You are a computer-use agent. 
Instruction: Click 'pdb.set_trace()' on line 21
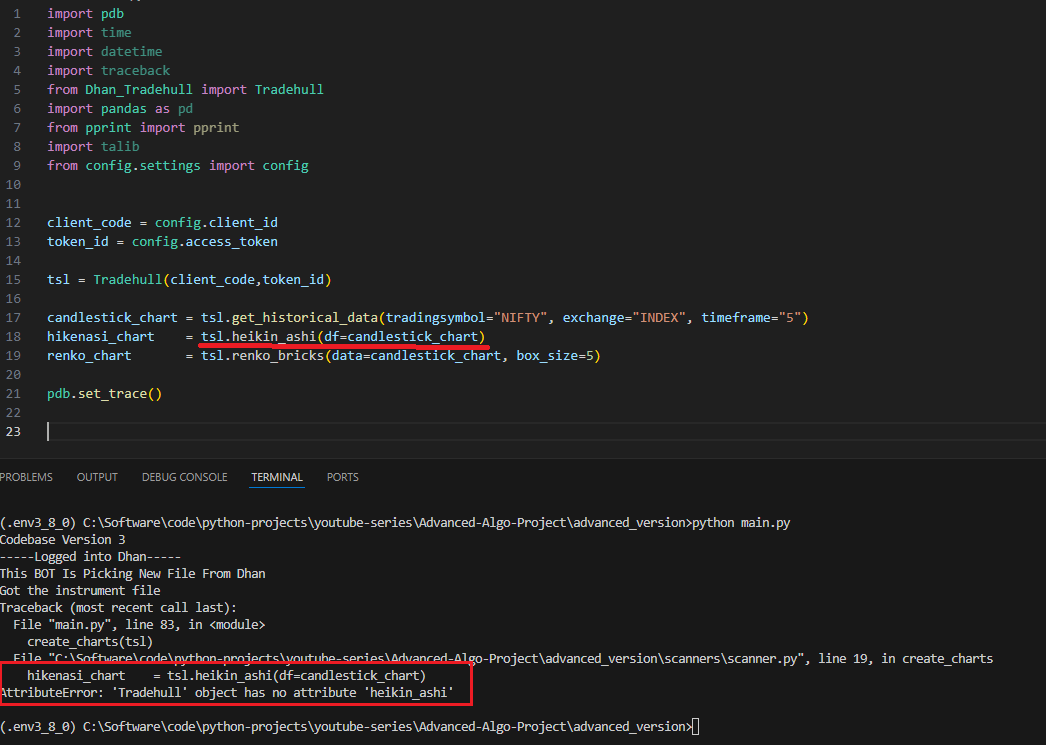104,394
